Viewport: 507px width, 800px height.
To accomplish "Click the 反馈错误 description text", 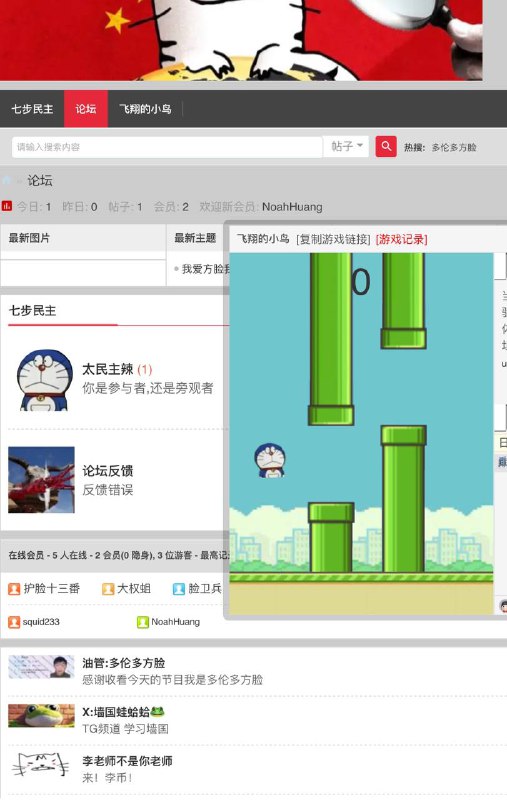I will pos(108,490).
